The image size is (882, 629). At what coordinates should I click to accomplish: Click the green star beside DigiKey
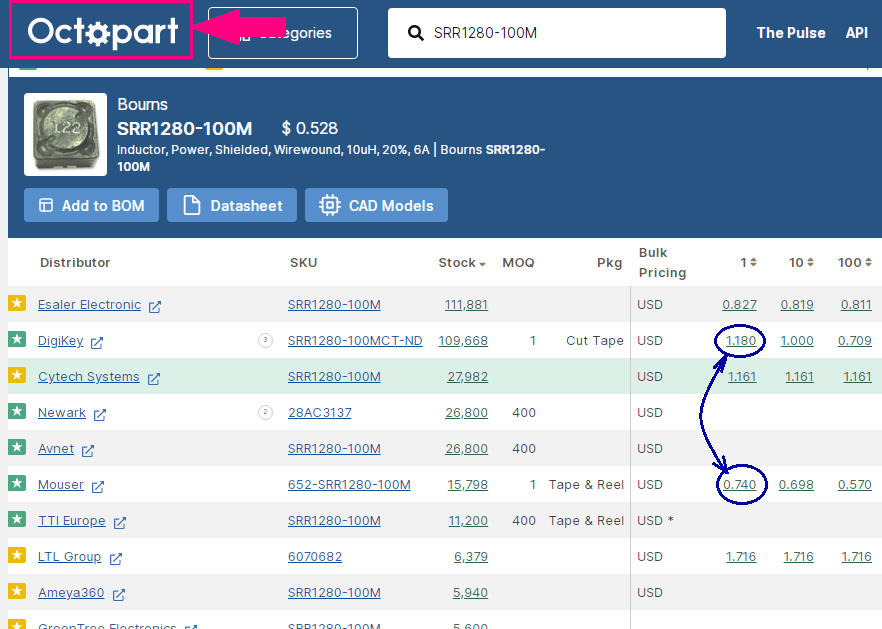pyautogui.click(x=17, y=339)
